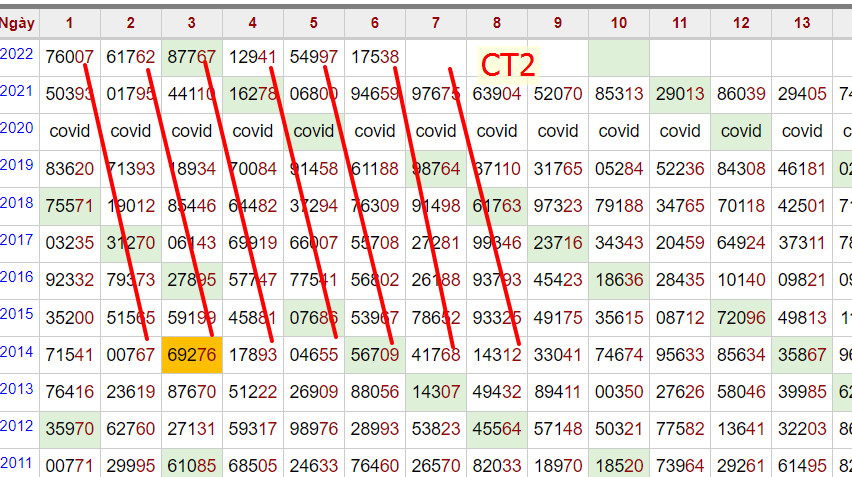Click cell 14312 in the 2014 row
This screenshot has width=852, height=477.
click(x=497, y=353)
